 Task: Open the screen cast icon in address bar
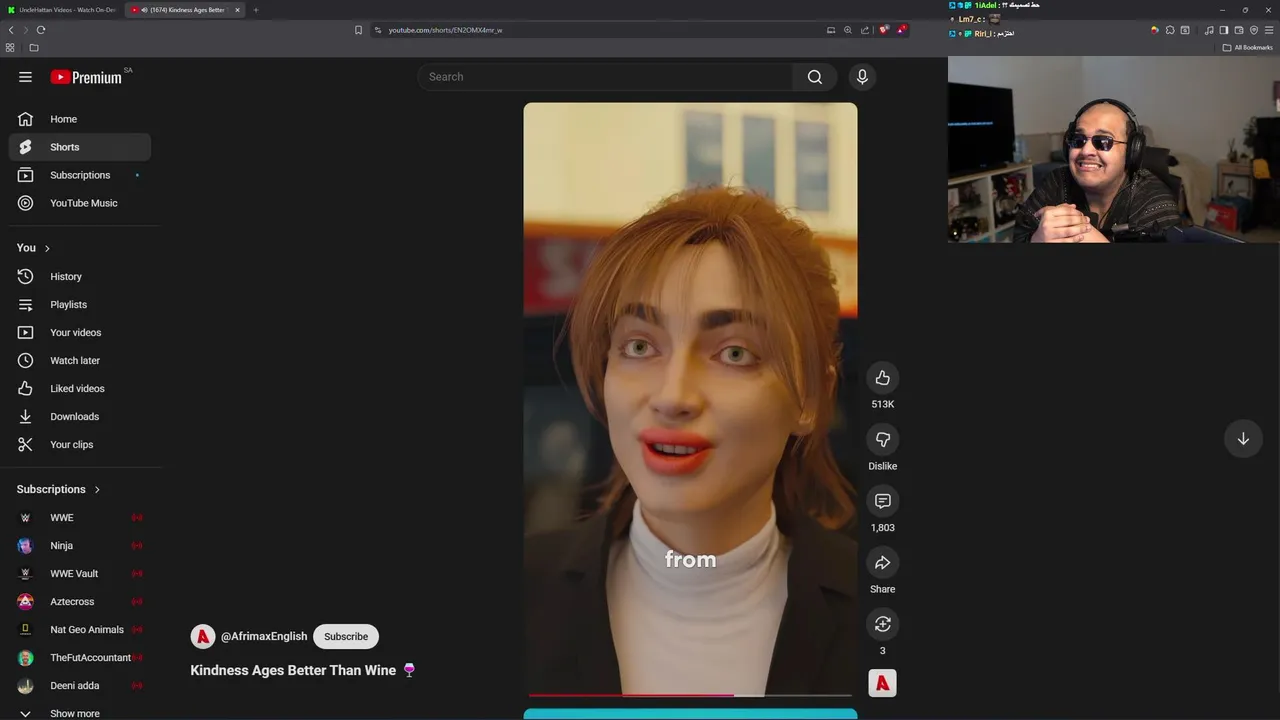(x=831, y=30)
